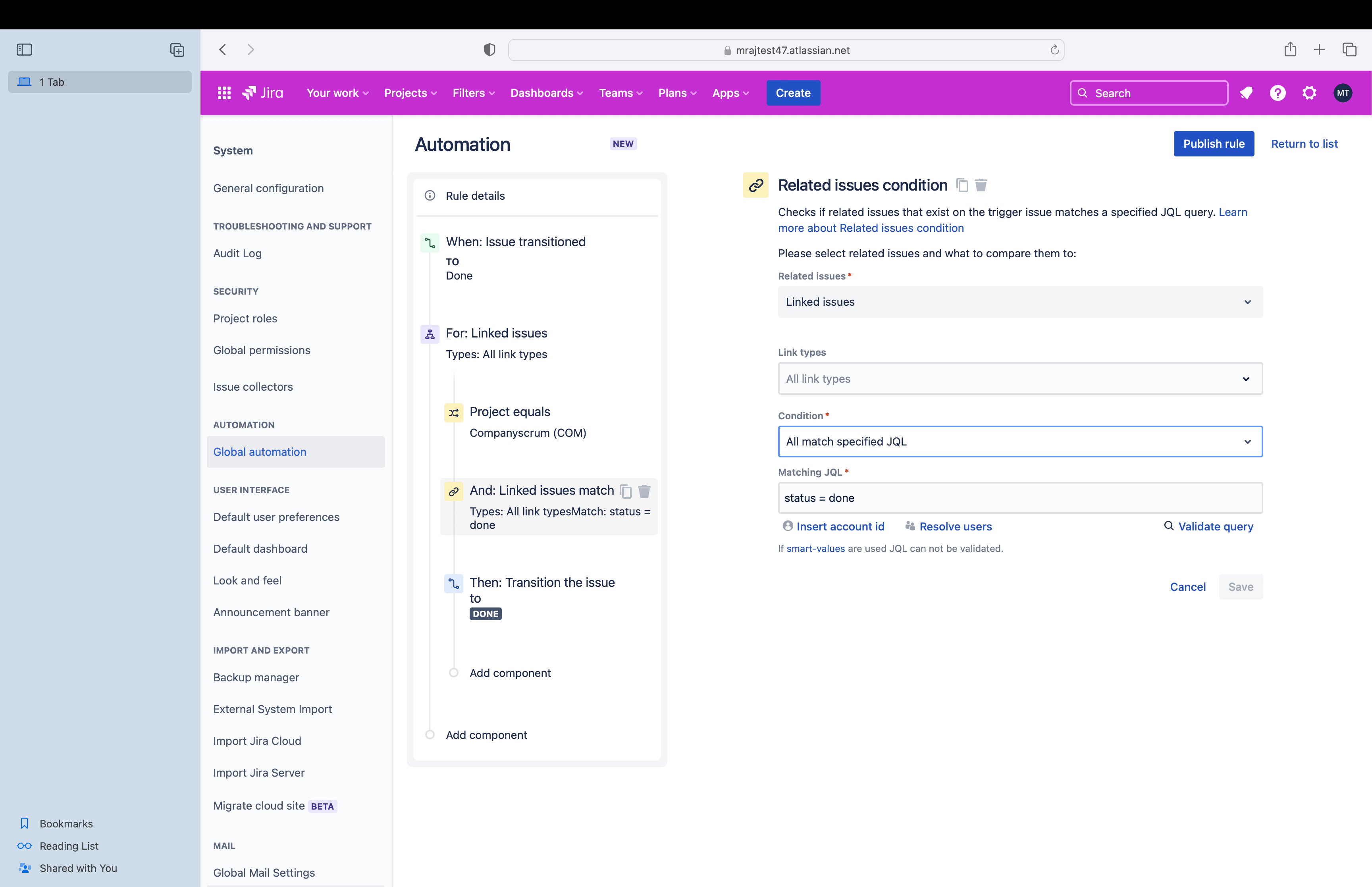Select Import Jira Server in the sidebar

(258, 772)
